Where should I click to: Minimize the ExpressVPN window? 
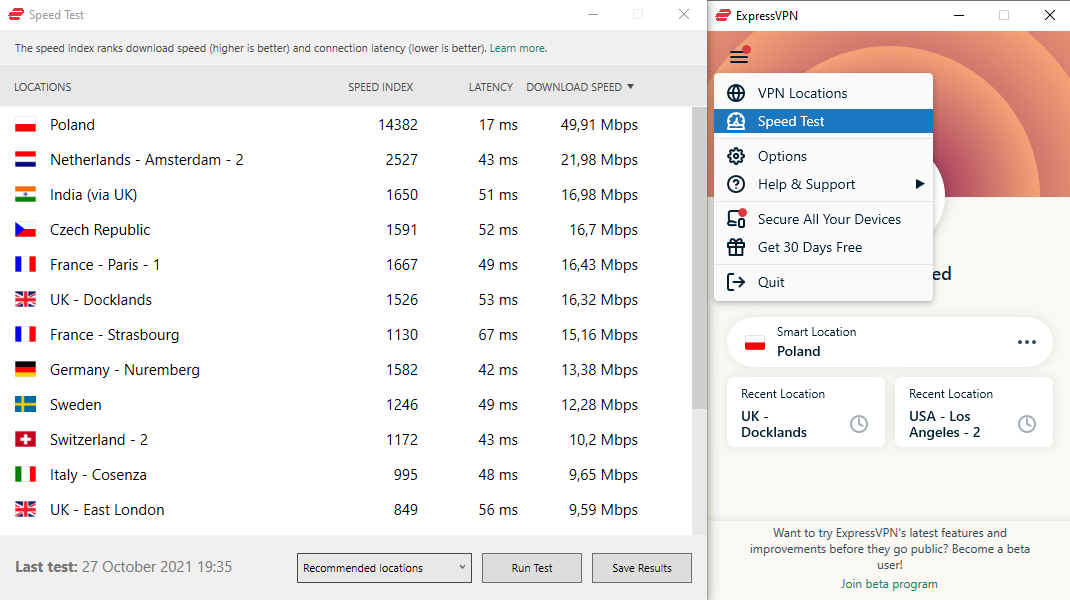(x=959, y=15)
